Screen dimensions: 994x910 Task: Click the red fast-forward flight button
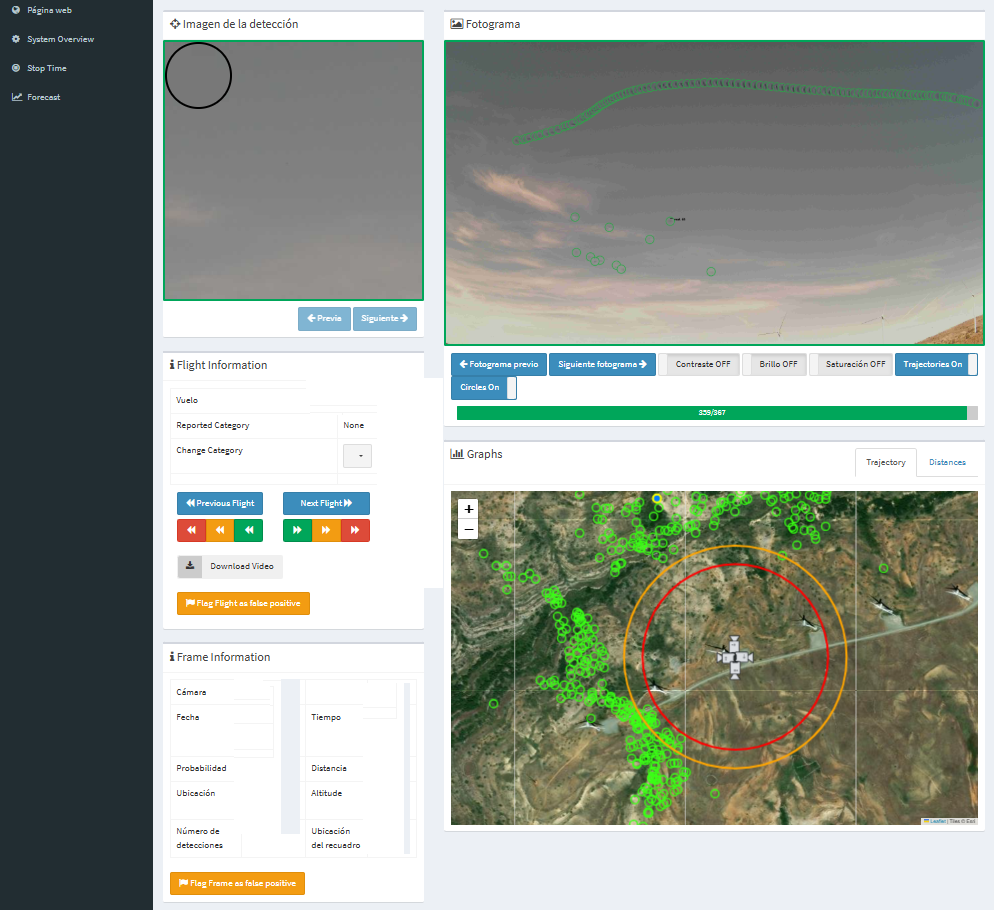point(355,530)
